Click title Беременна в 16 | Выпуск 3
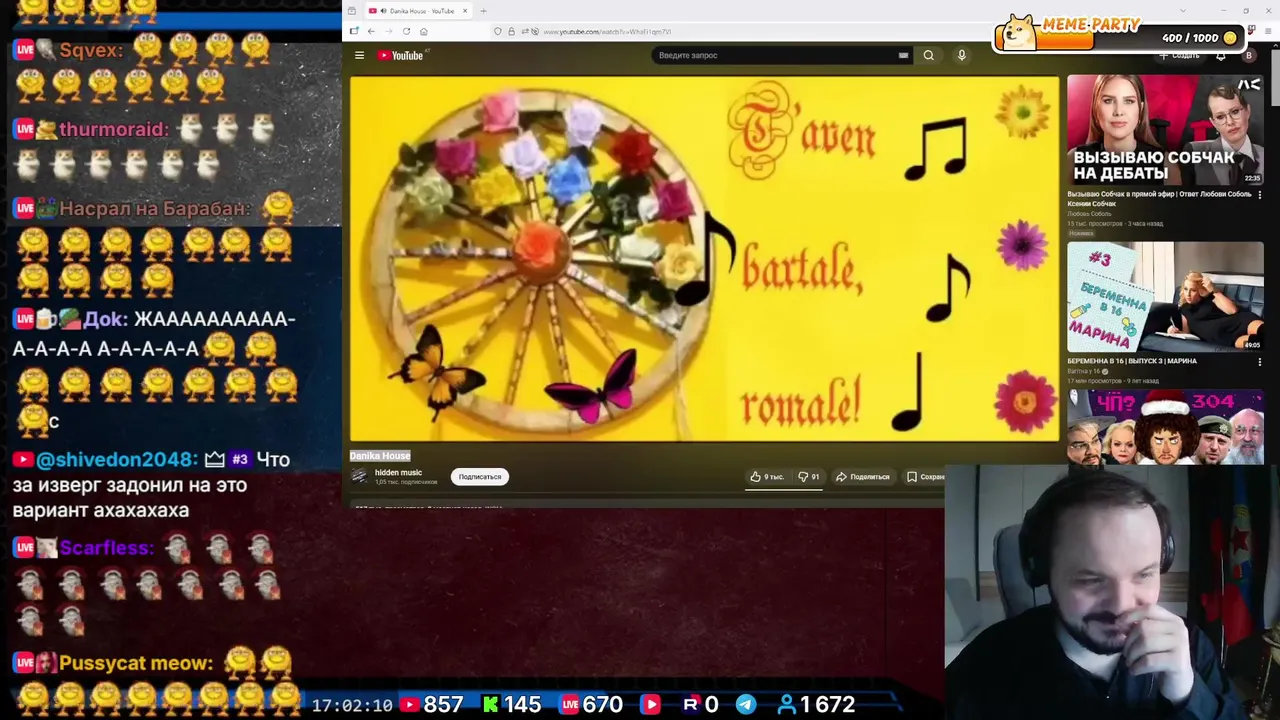This screenshot has height=720, width=1280. pyautogui.click(x=1132, y=361)
